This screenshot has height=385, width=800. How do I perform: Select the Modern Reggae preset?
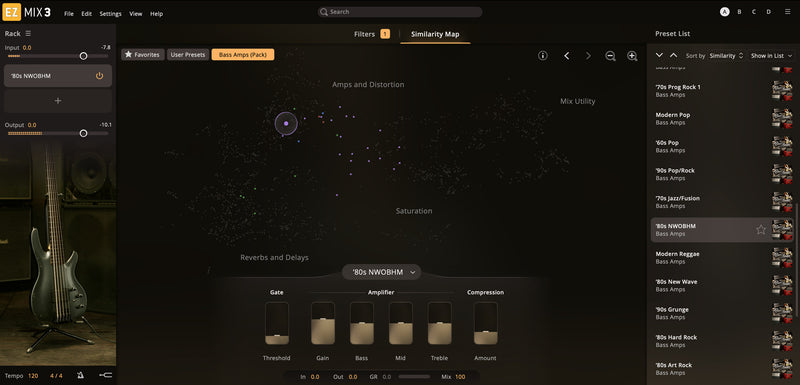tap(721, 258)
